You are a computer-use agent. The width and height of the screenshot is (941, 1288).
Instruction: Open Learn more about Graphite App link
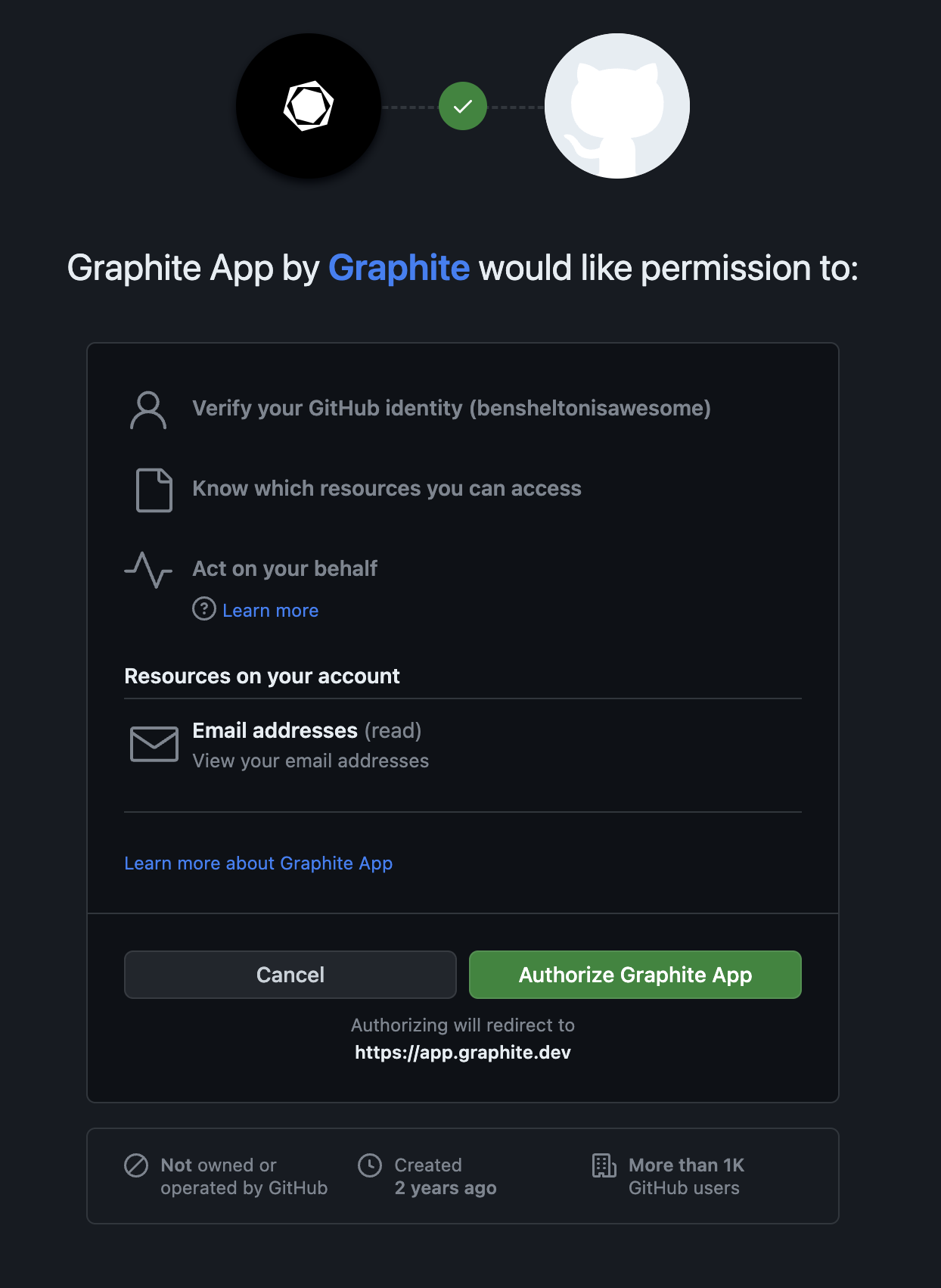(x=259, y=863)
